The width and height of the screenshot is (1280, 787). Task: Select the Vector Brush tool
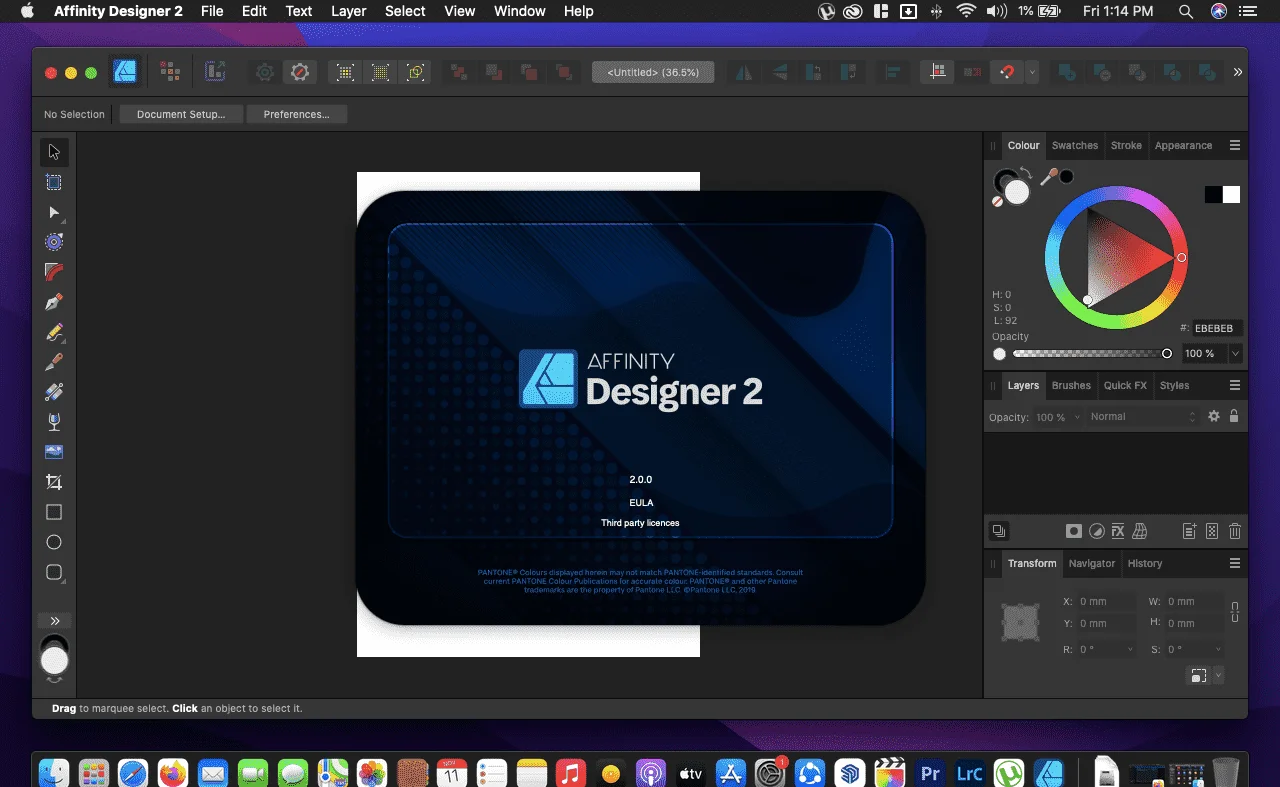click(x=54, y=361)
